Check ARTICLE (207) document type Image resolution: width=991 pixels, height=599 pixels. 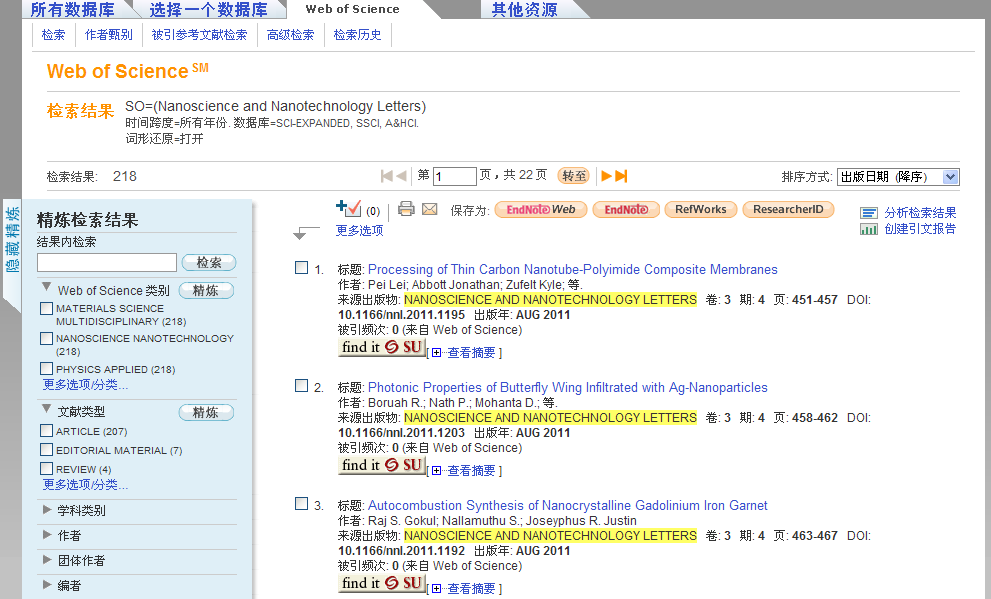pos(46,431)
